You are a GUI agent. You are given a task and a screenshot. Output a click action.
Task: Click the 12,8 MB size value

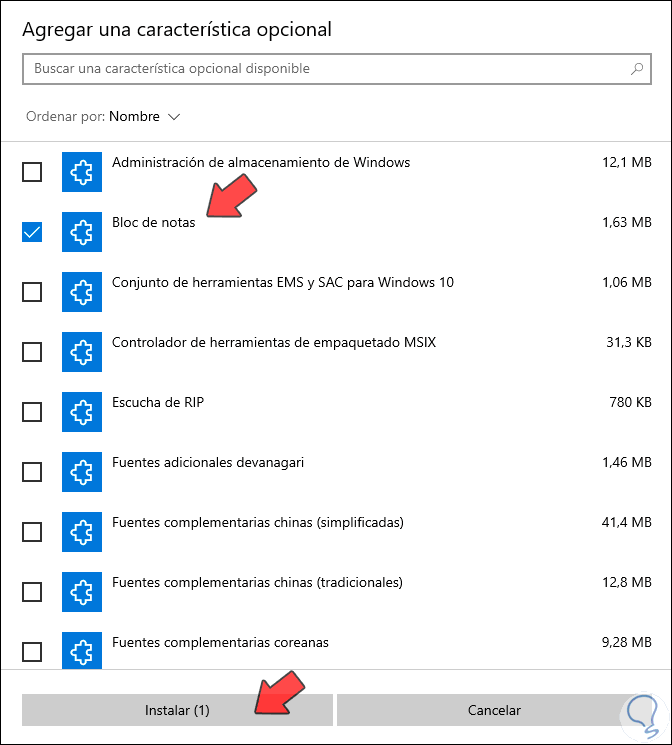[x=627, y=583]
